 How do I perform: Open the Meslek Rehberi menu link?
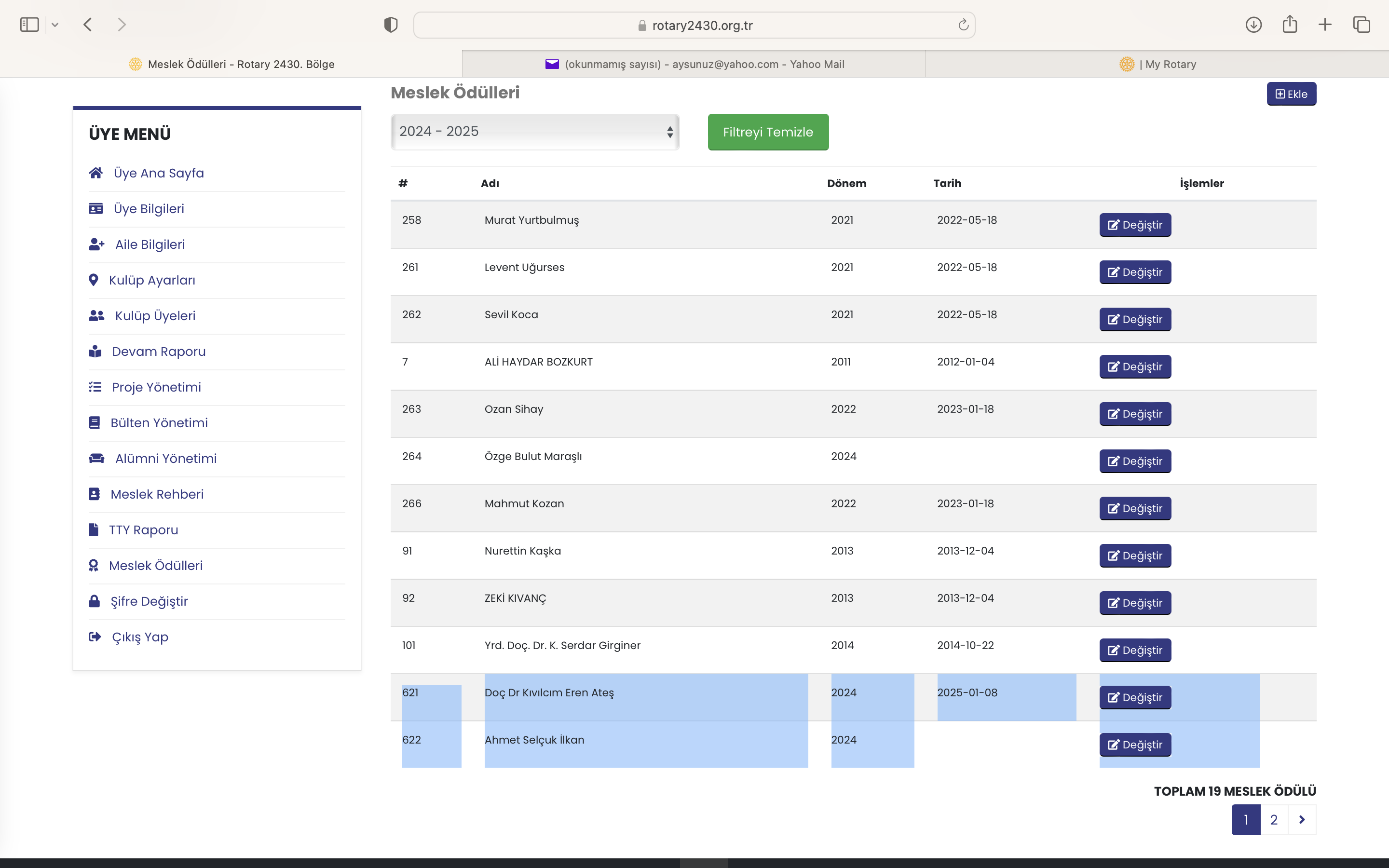pos(157,494)
